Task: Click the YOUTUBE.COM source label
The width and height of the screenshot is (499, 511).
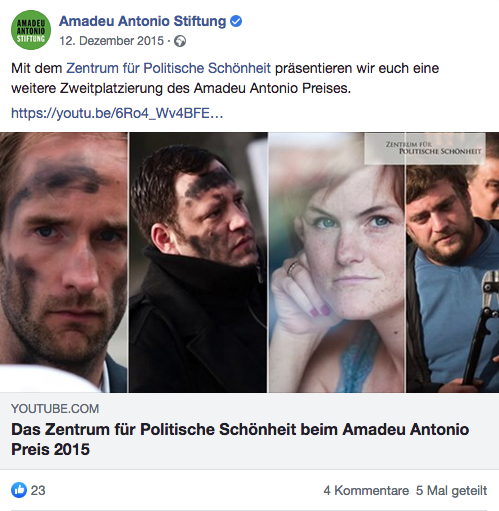Action: pyautogui.click(x=55, y=409)
